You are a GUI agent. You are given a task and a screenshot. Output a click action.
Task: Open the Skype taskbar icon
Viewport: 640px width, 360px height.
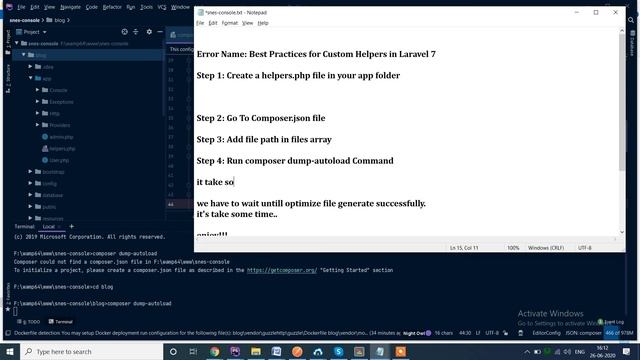pyautogui.click(x=338, y=351)
